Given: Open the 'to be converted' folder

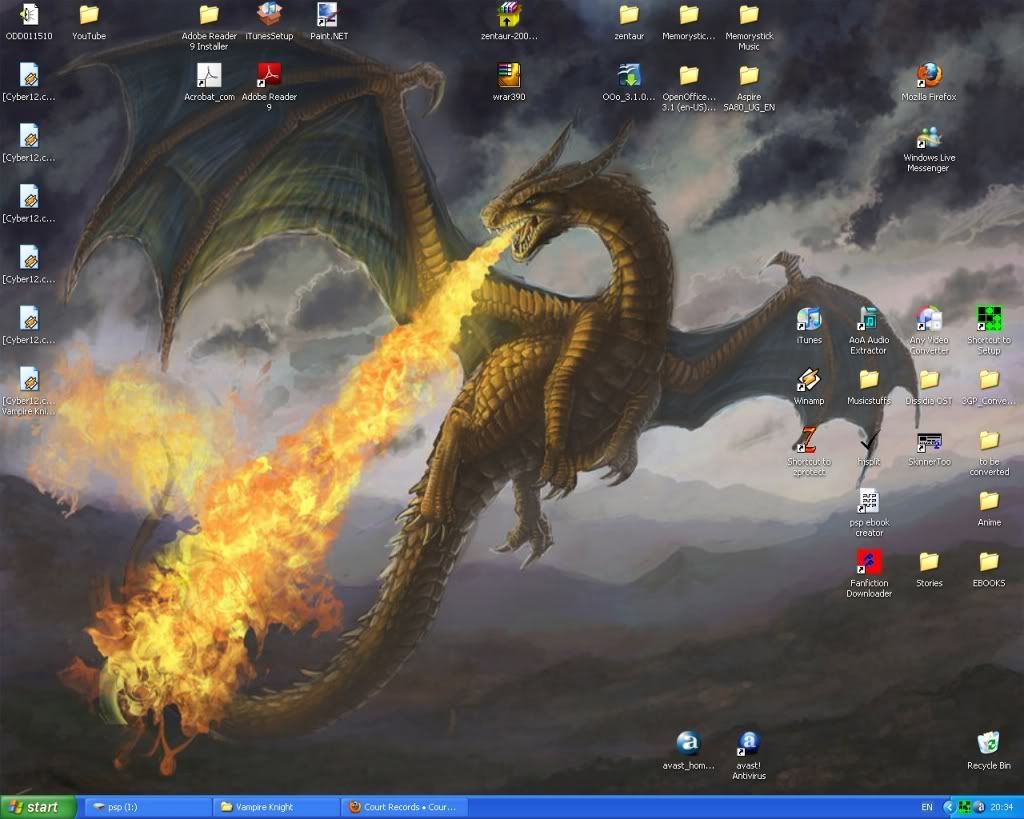Looking at the screenshot, I should coord(989,440).
